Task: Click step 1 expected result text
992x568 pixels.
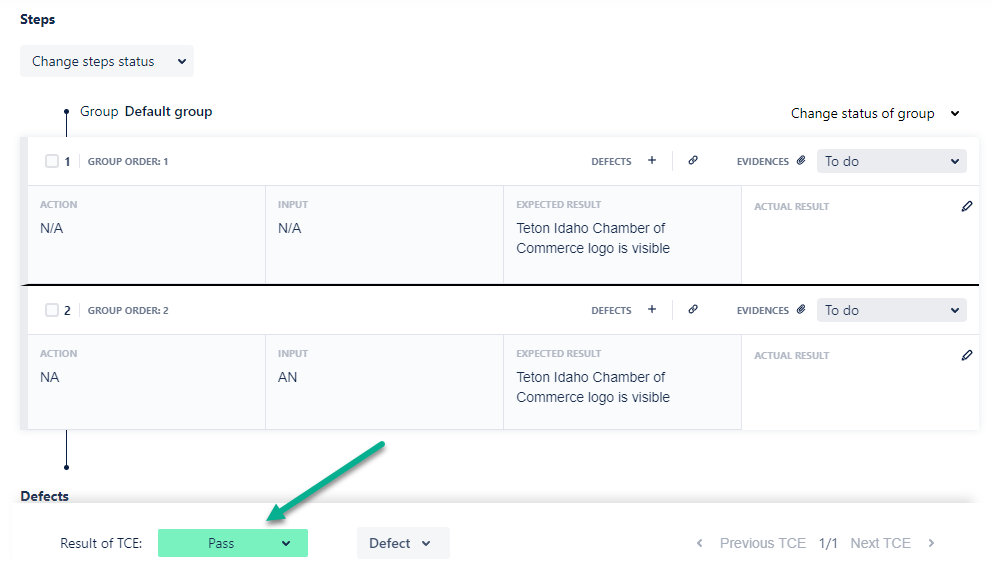Action: point(592,238)
